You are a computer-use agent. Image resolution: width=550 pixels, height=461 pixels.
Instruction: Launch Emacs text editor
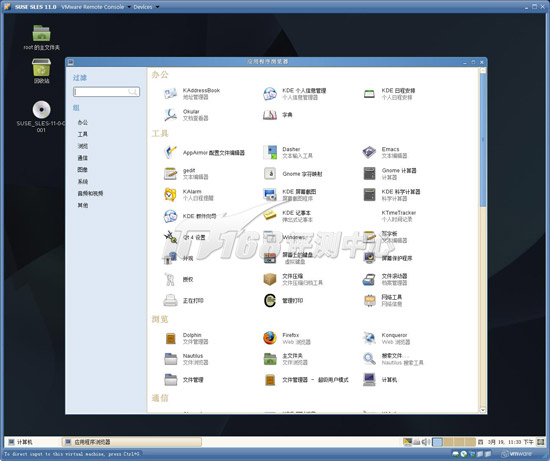pyautogui.click(x=385, y=153)
